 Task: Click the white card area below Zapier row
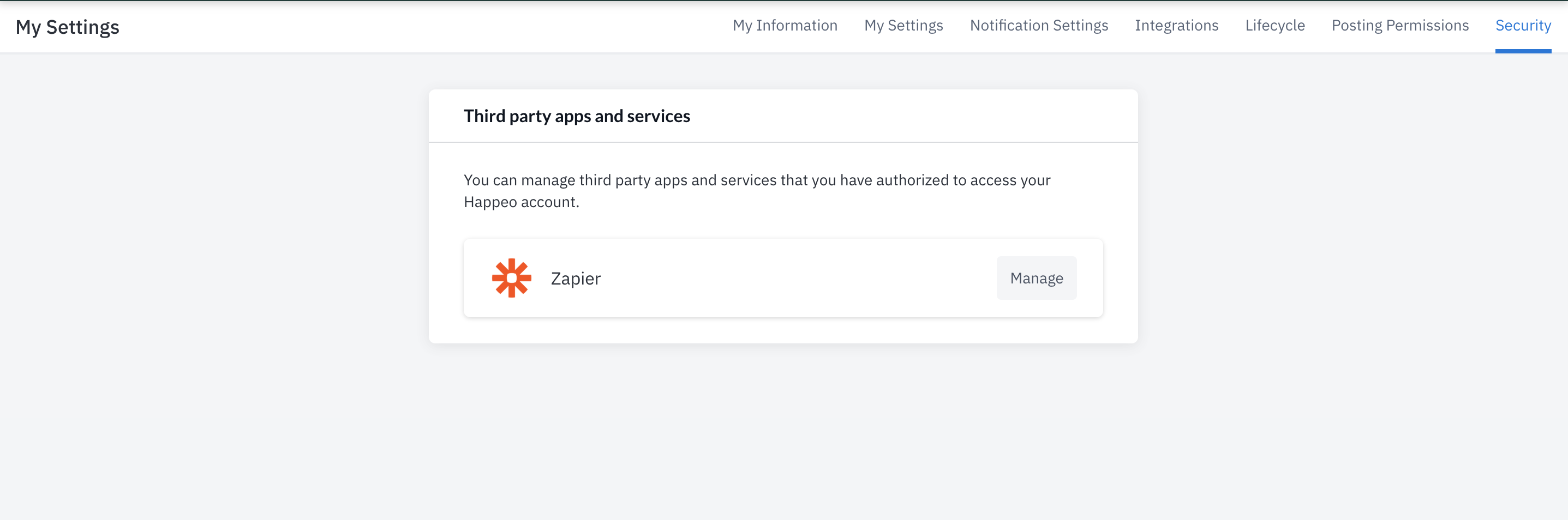coord(783,330)
